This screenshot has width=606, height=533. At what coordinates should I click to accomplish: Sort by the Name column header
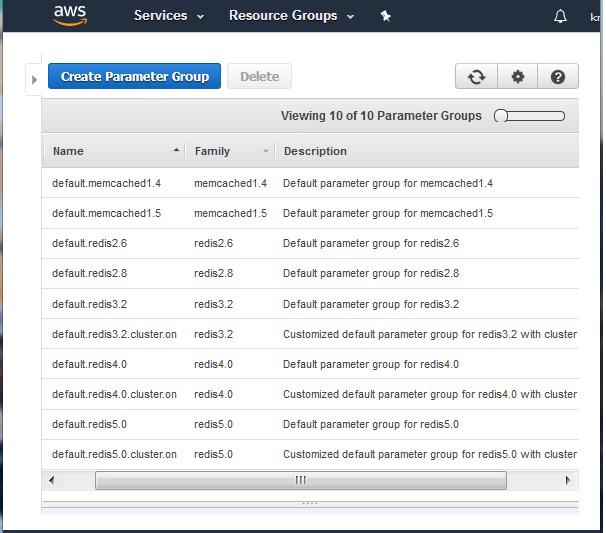point(68,151)
